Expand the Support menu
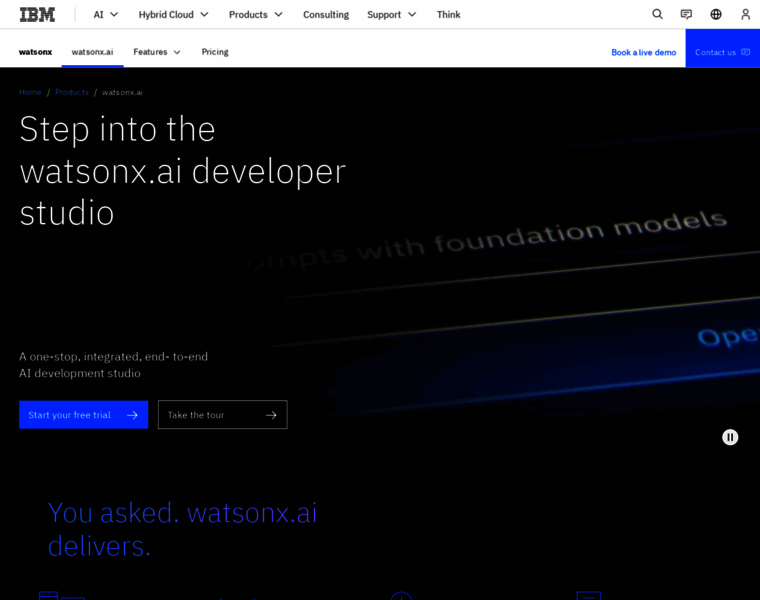The height and width of the screenshot is (600, 760). [x=392, y=15]
